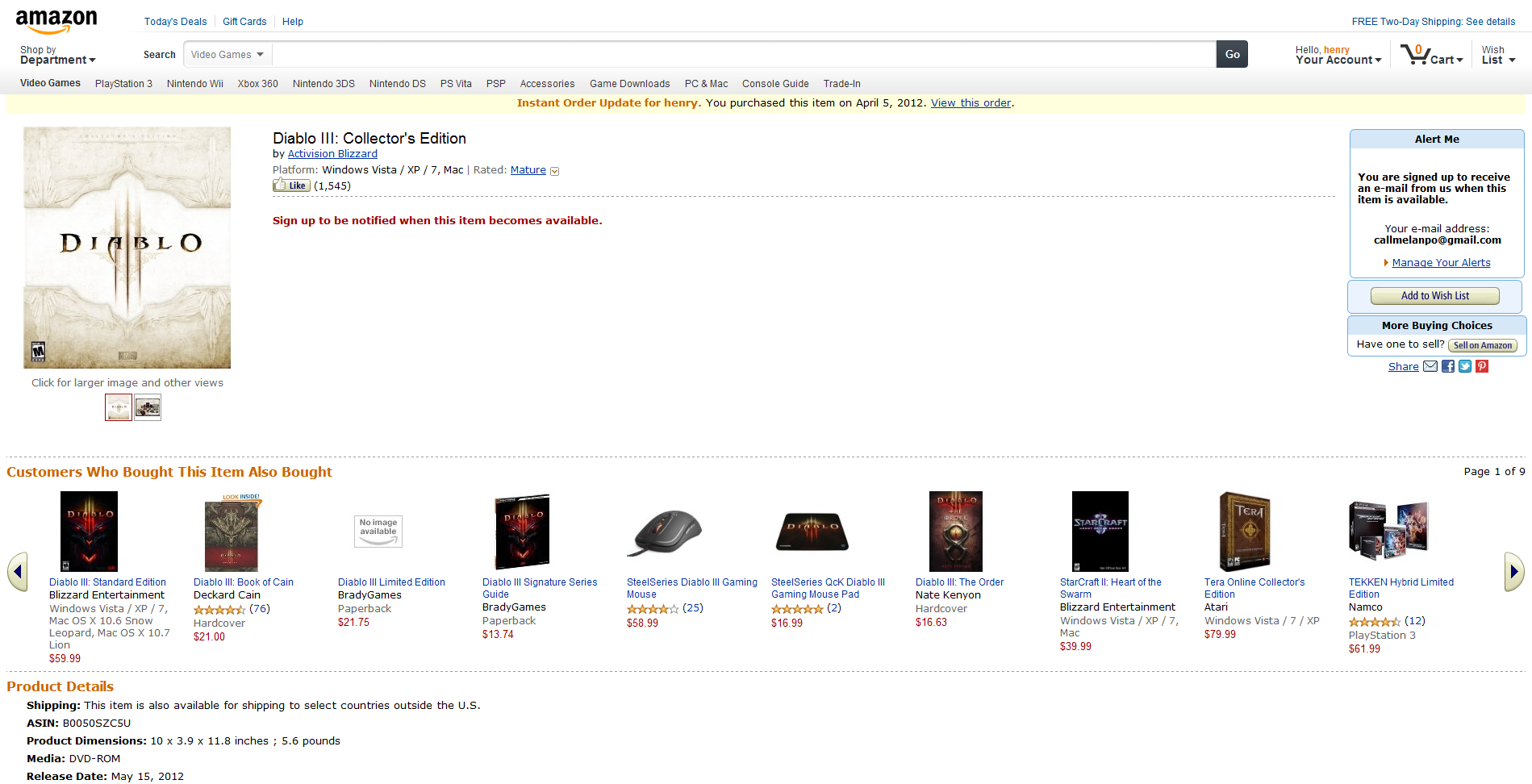Open SteelSeries QcK mouse pad image

(812, 532)
